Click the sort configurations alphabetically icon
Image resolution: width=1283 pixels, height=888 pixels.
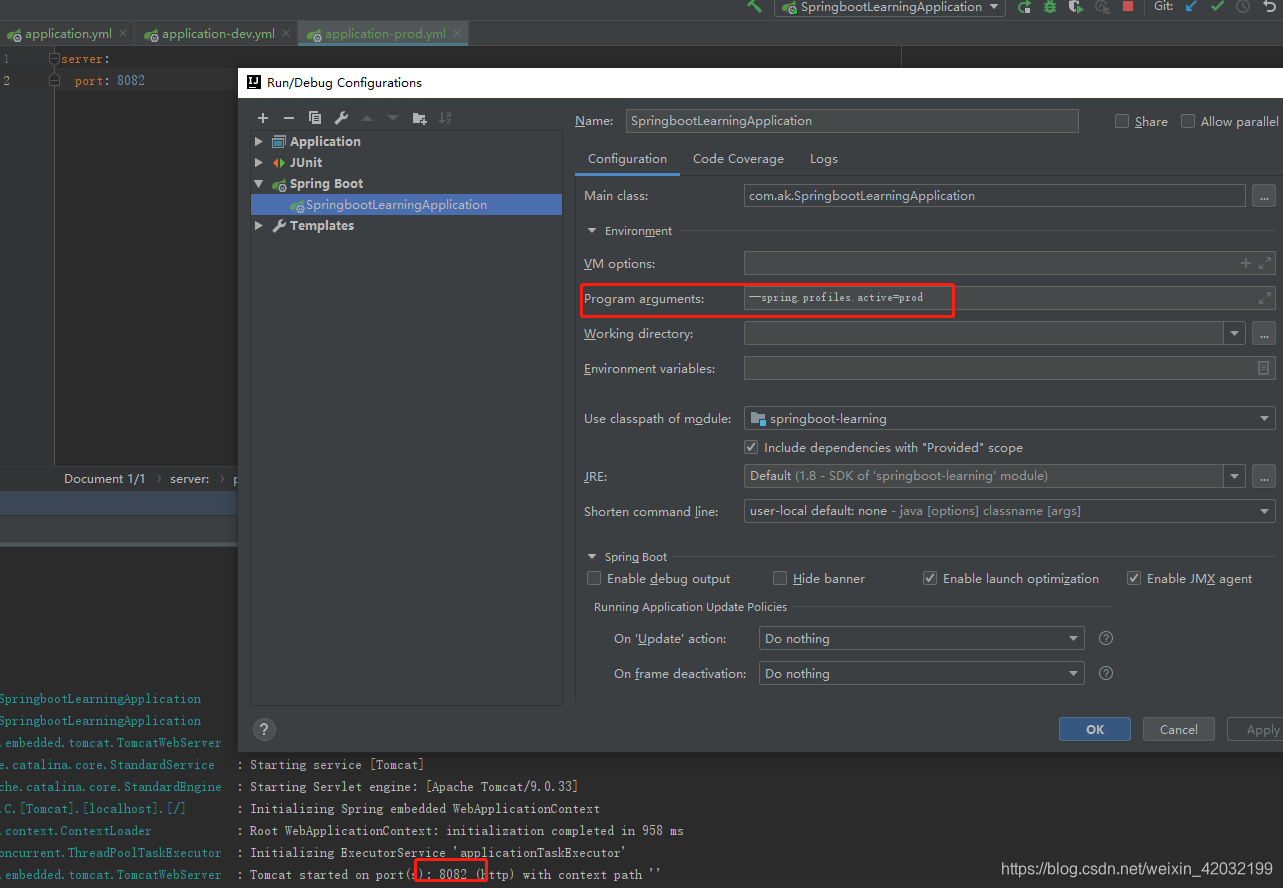tap(445, 118)
